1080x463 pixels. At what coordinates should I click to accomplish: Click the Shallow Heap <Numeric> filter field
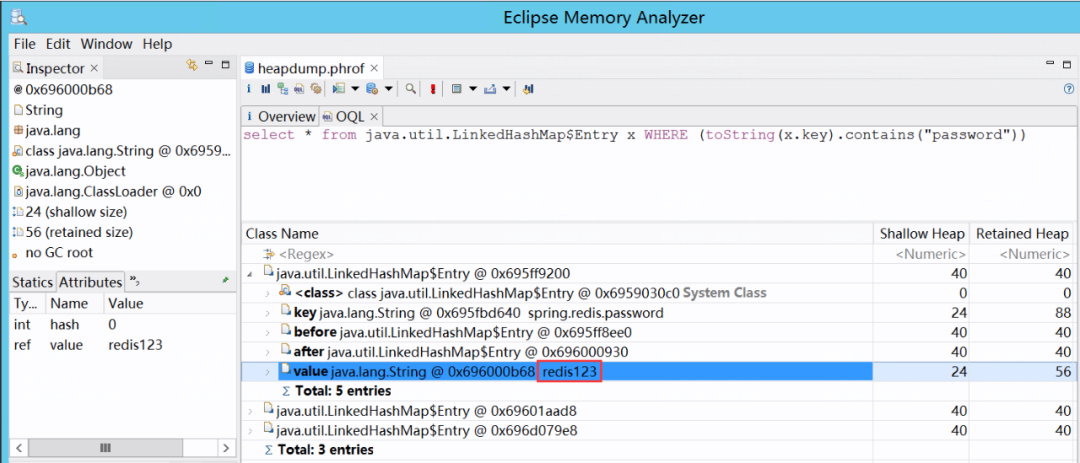[x=922, y=254]
